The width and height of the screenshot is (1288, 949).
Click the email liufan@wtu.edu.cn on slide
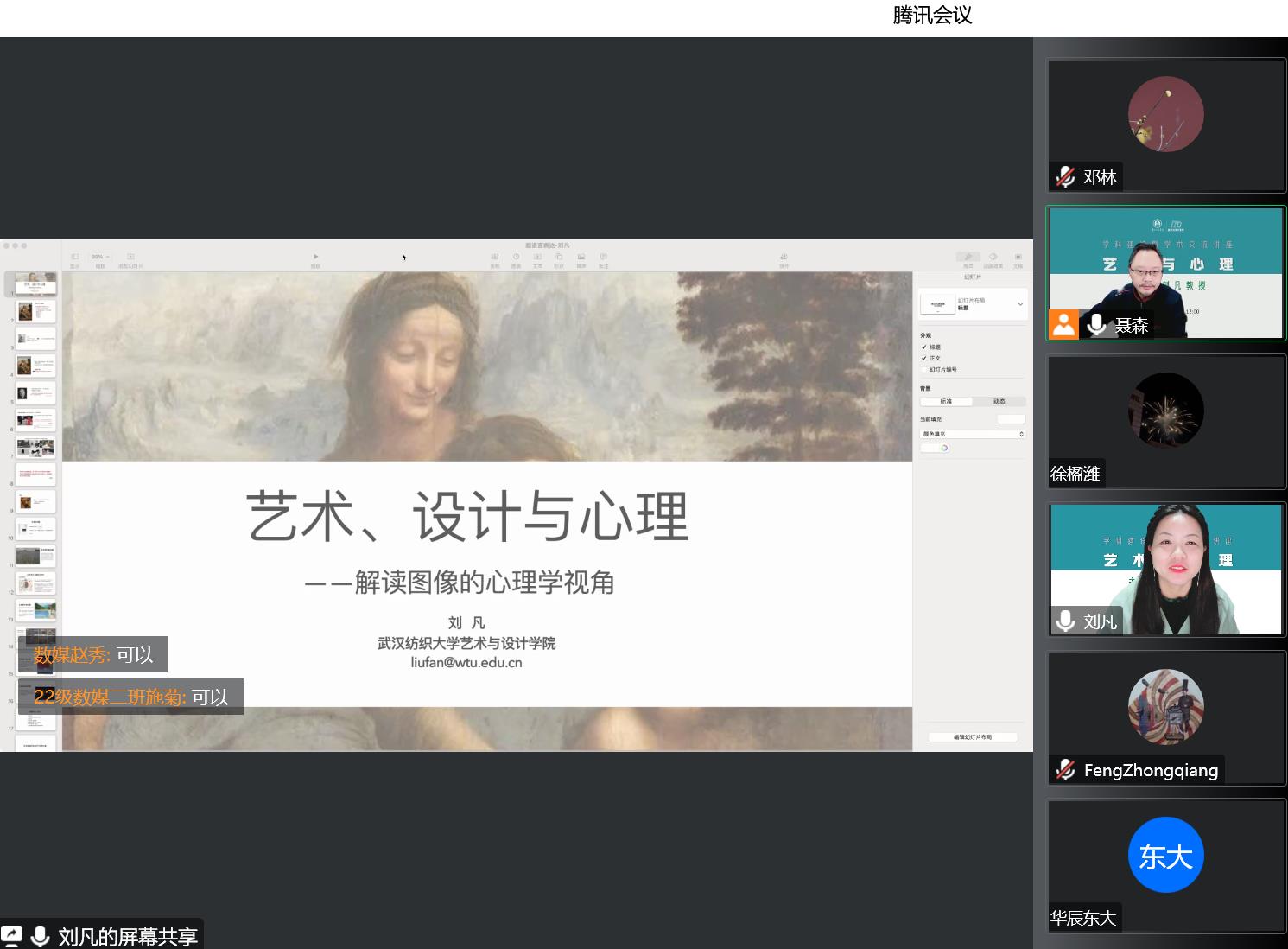coord(466,663)
